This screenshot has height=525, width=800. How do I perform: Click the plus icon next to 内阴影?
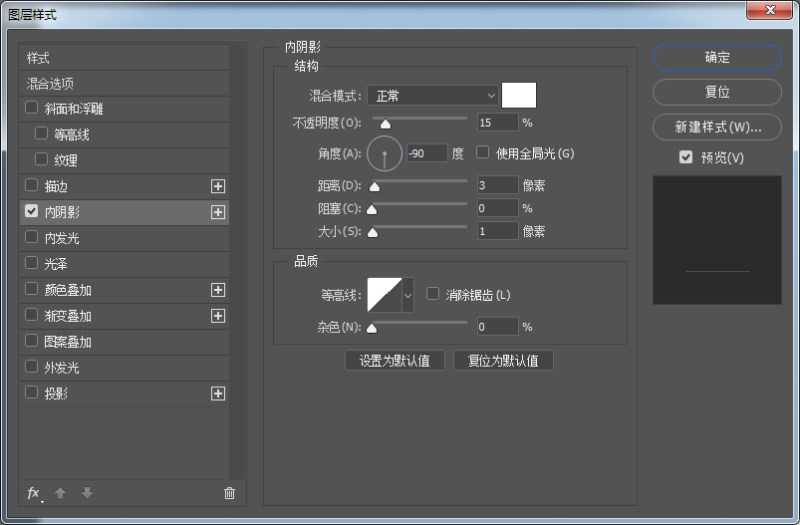218,212
